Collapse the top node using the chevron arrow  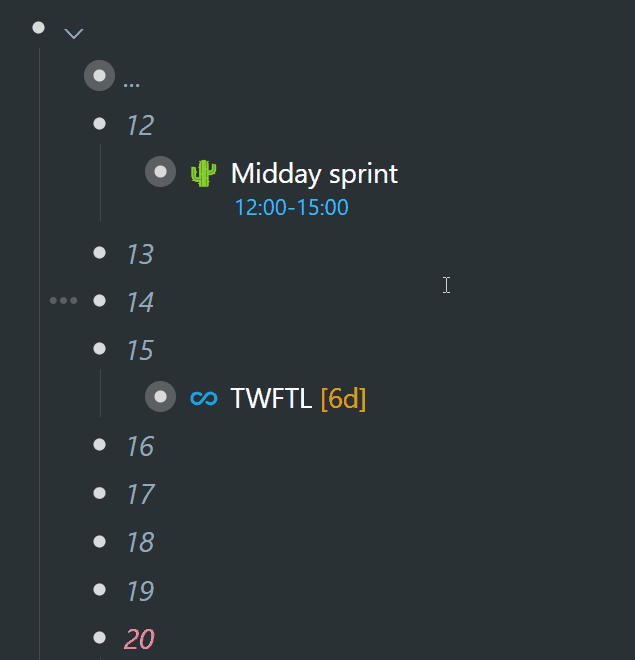[74, 34]
